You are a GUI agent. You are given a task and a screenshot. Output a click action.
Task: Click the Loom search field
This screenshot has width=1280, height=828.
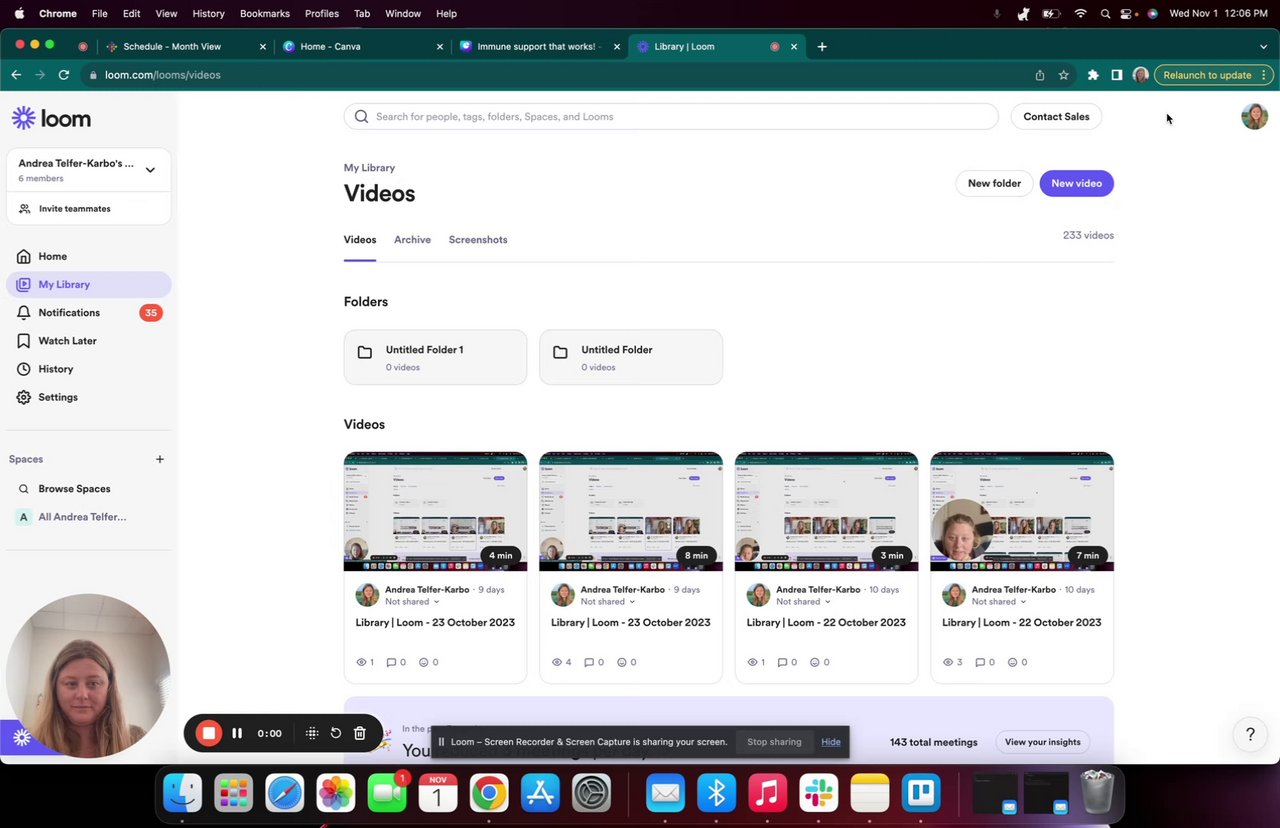coord(671,116)
